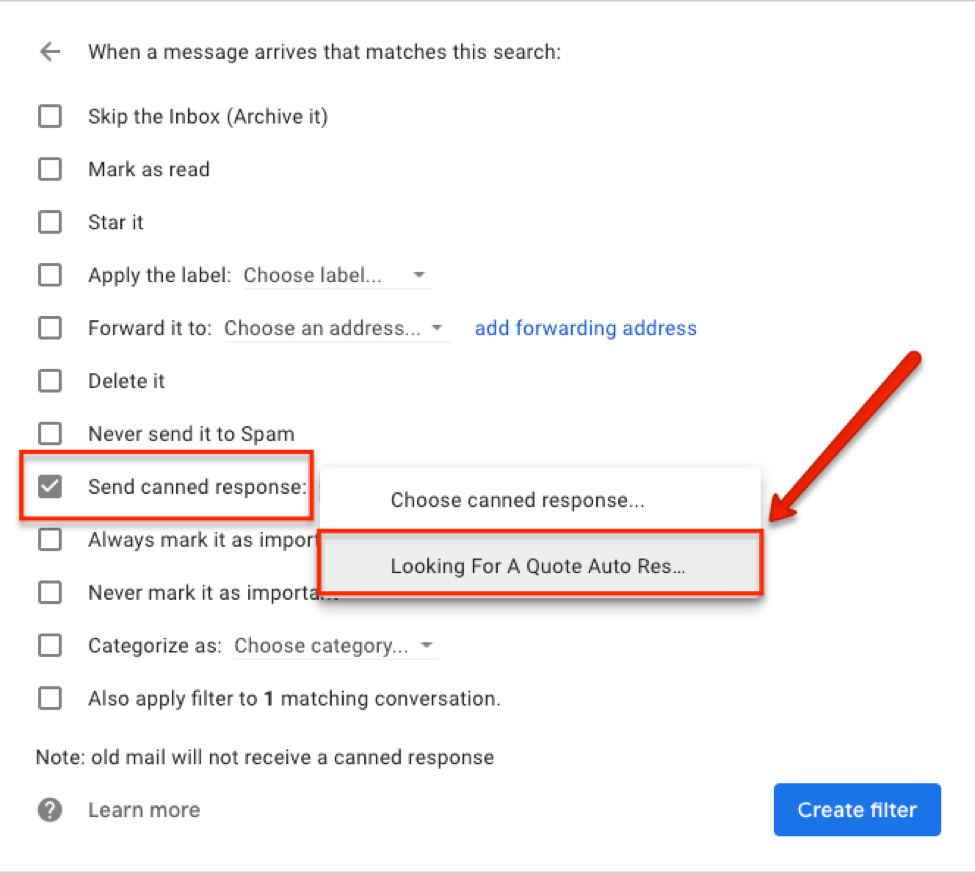Enable Skip the Inbox checkbox
The height and width of the screenshot is (873, 975).
[50, 116]
